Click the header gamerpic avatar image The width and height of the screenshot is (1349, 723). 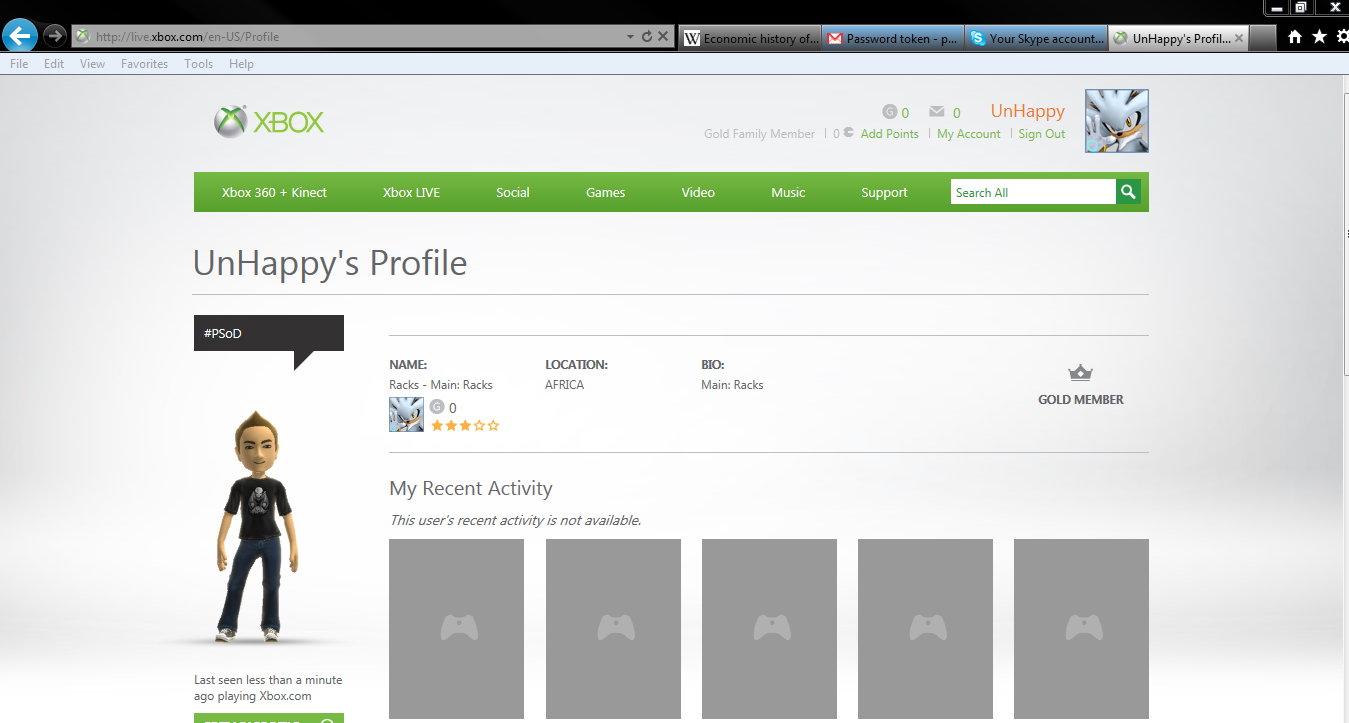pos(1117,121)
